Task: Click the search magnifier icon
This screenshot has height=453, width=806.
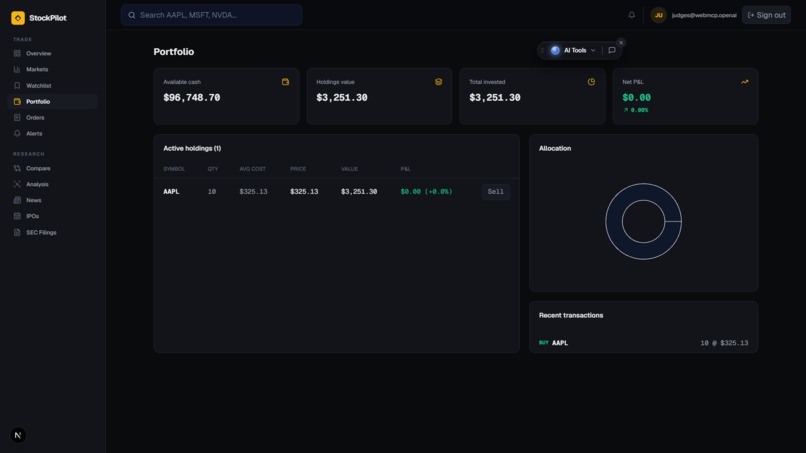Action: click(x=132, y=15)
